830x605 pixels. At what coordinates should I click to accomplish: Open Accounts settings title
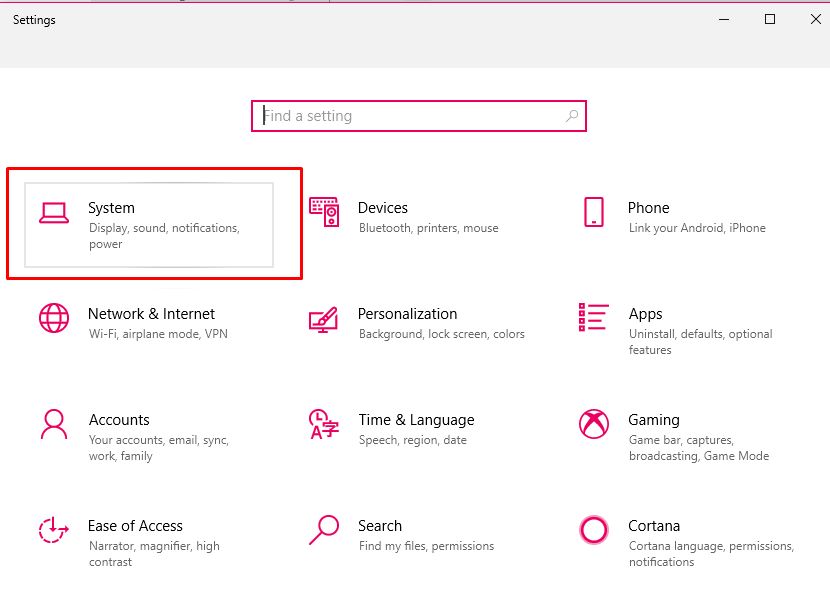[x=119, y=419]
